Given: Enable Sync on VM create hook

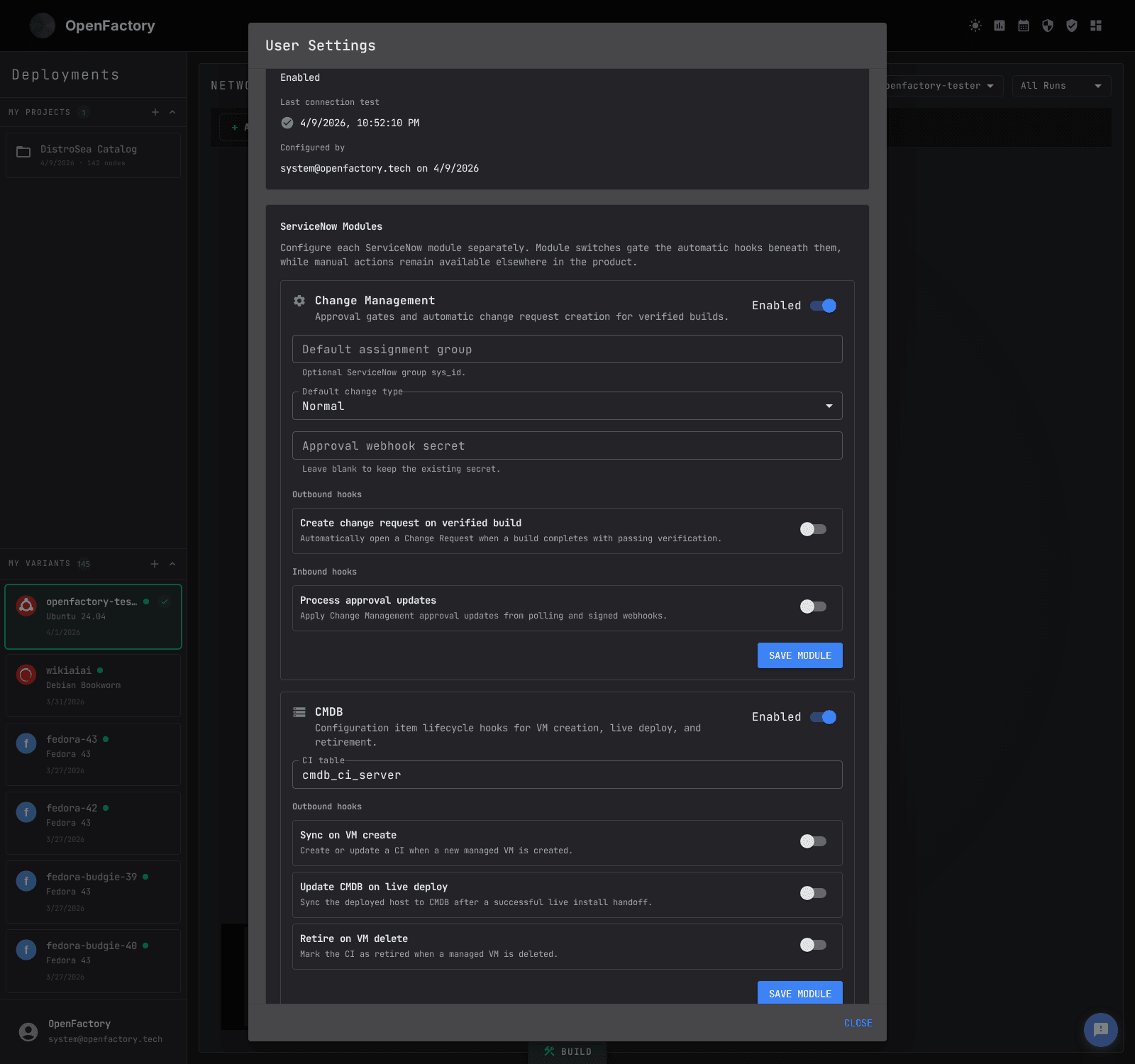Looking at the screenshot, I should coord(813,841).
